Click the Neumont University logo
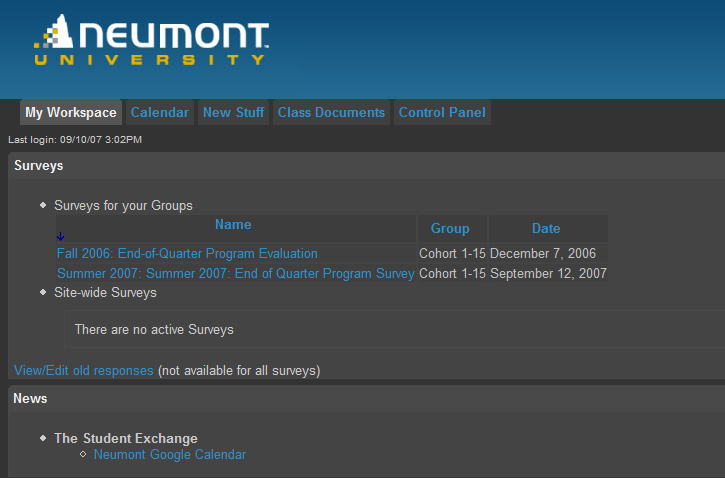725x478 pixels. [x=151, y=42]
